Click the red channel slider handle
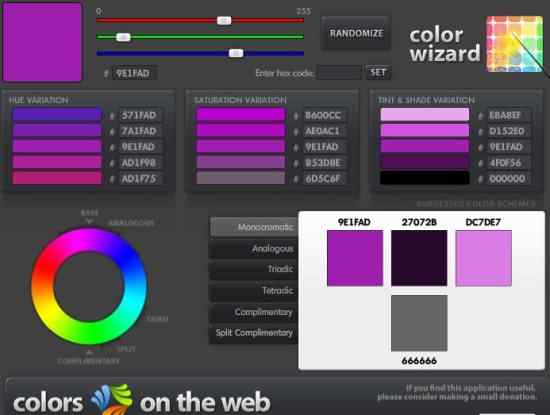This screenshot has height=415, width=550. 224,20
